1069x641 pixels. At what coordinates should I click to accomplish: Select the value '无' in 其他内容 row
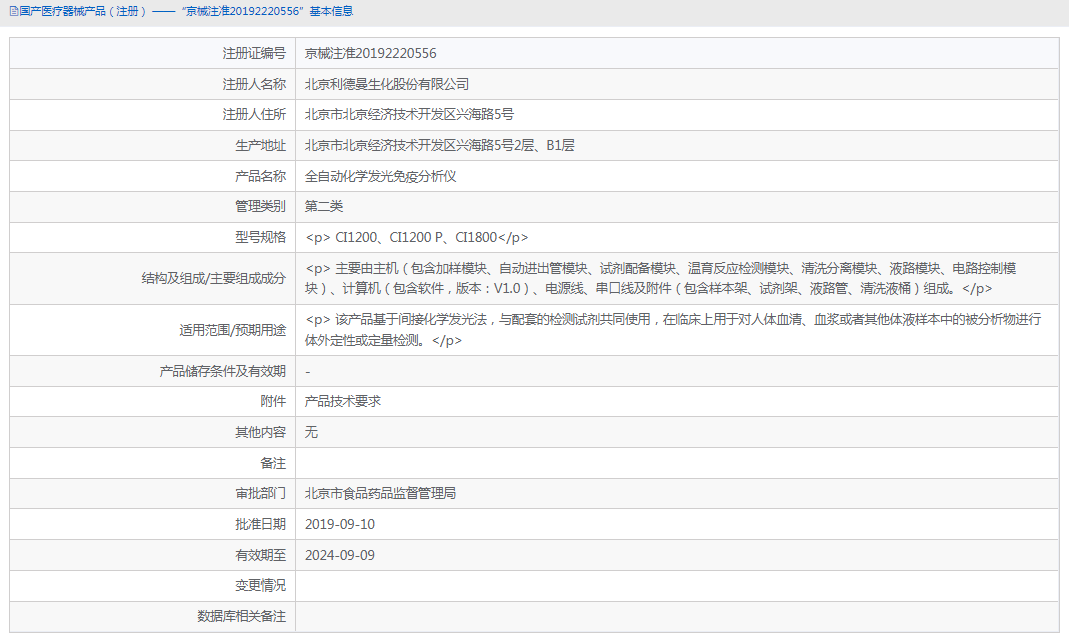tap(311, 432)
